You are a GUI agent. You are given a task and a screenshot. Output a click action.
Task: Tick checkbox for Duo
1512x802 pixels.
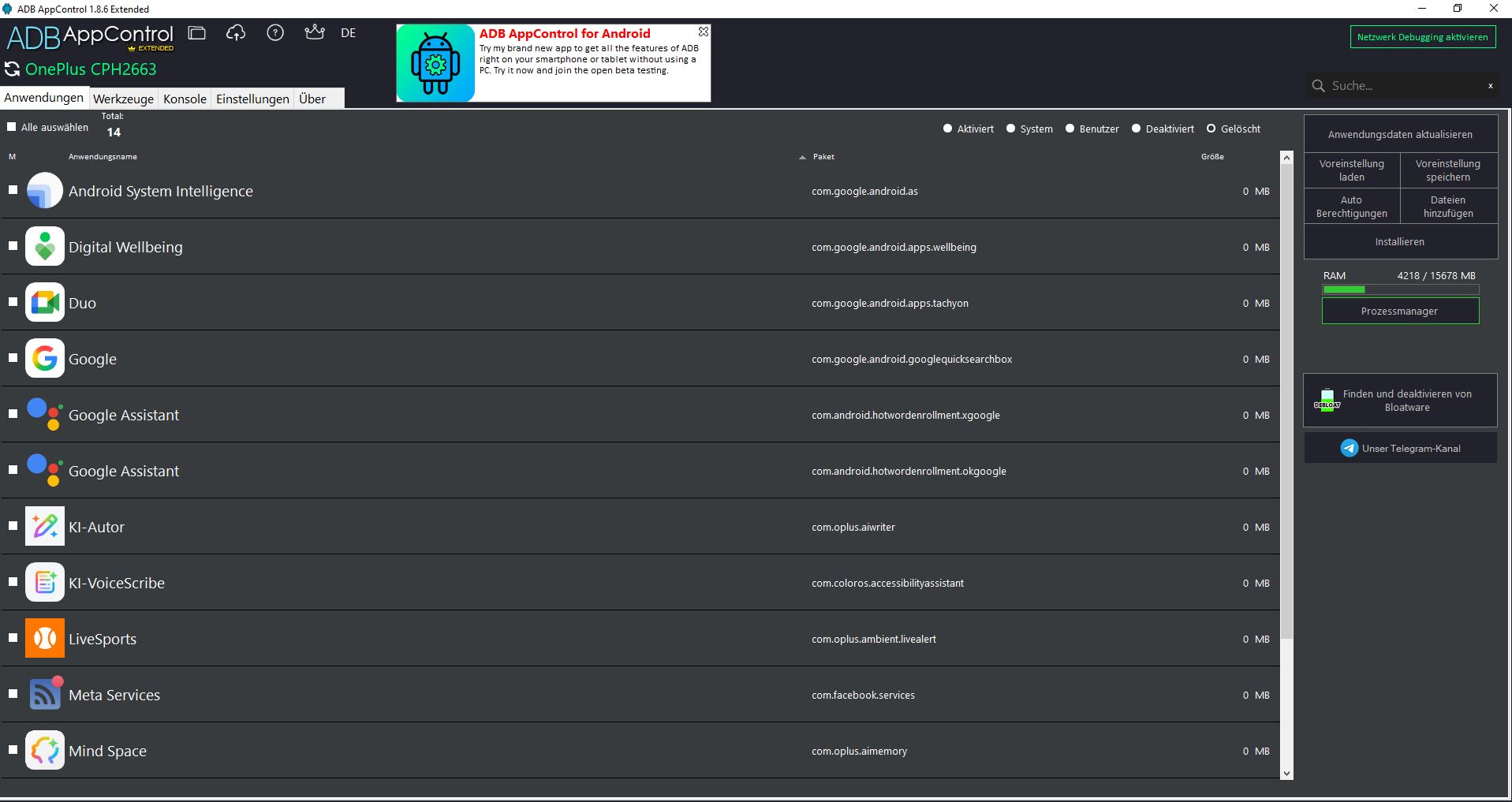pos(13,302)
